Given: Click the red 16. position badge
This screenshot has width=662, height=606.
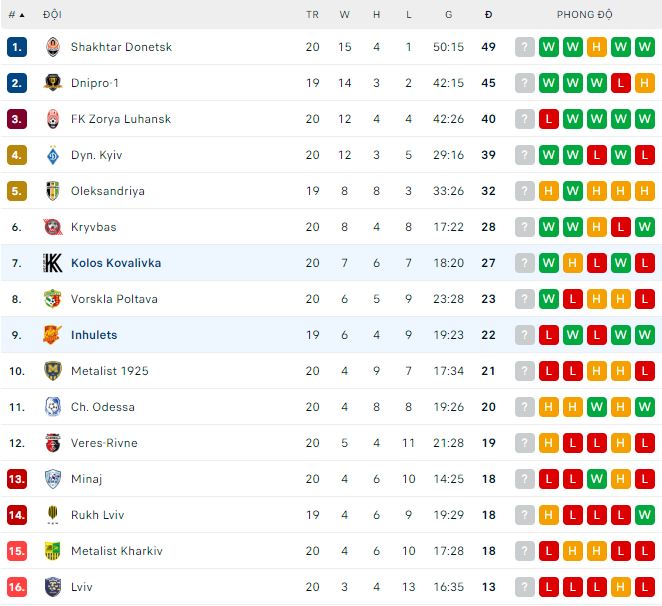Looking at the screenshot, I should click(x=16, y=587).
